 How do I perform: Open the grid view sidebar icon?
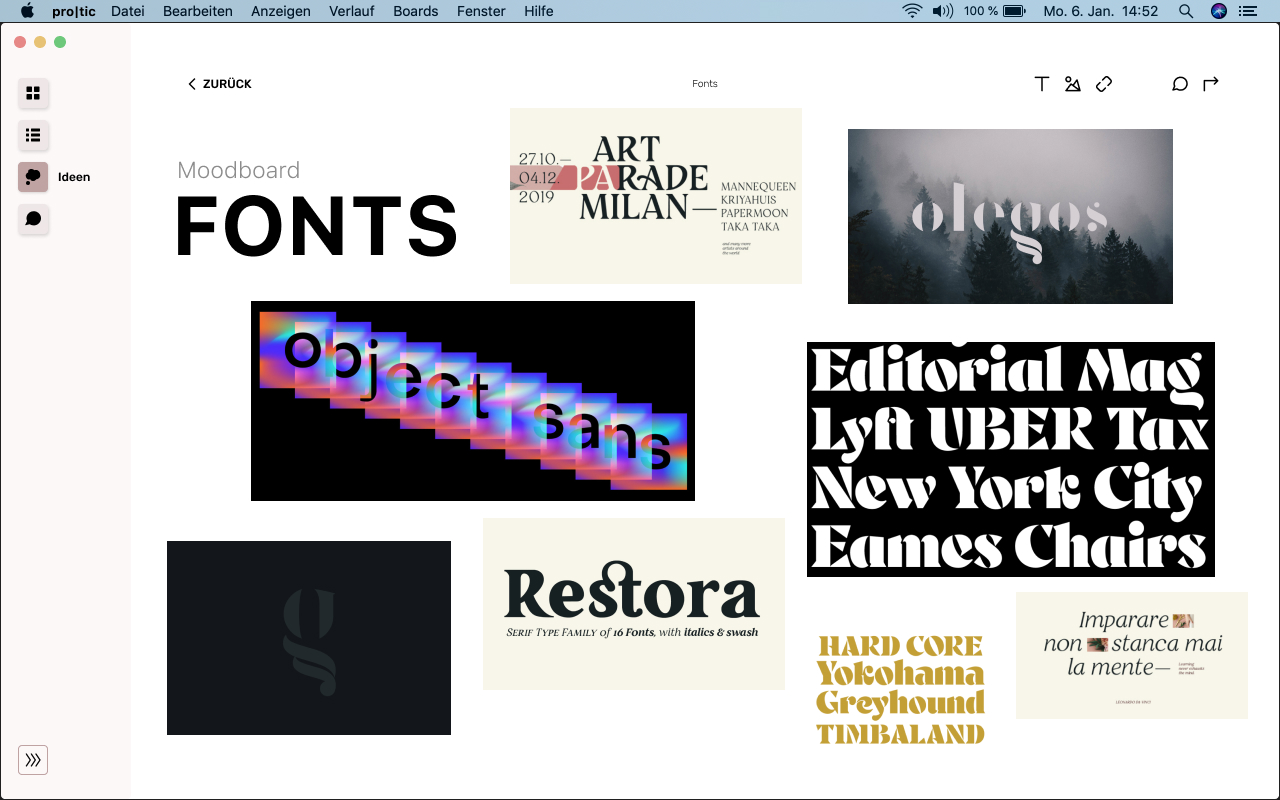click(33, 93)
